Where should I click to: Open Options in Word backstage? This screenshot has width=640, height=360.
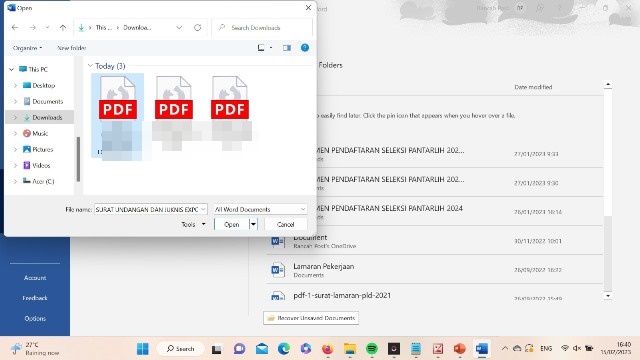tap(35, 318)
